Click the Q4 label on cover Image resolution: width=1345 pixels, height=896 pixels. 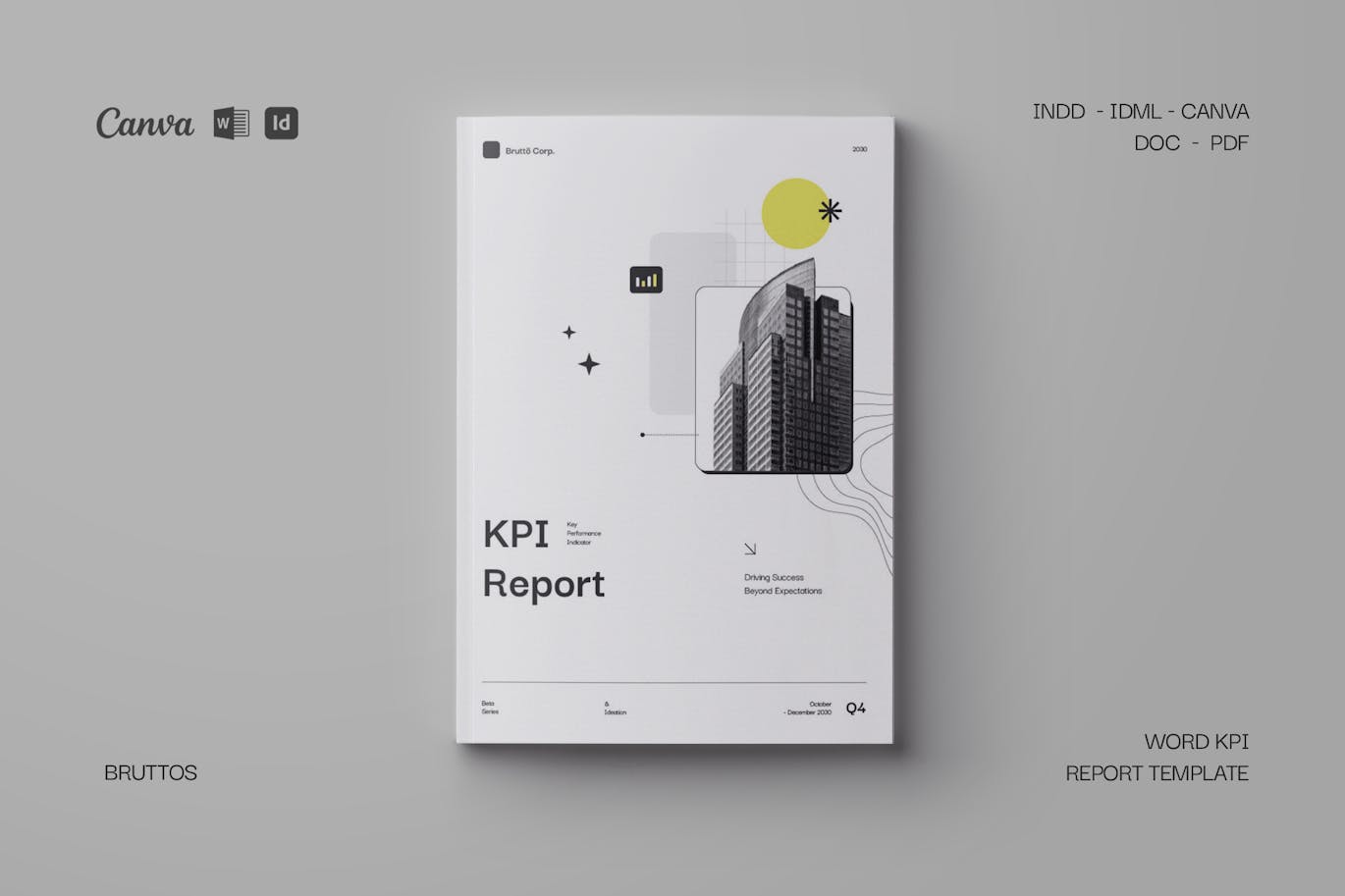(856, 708)
